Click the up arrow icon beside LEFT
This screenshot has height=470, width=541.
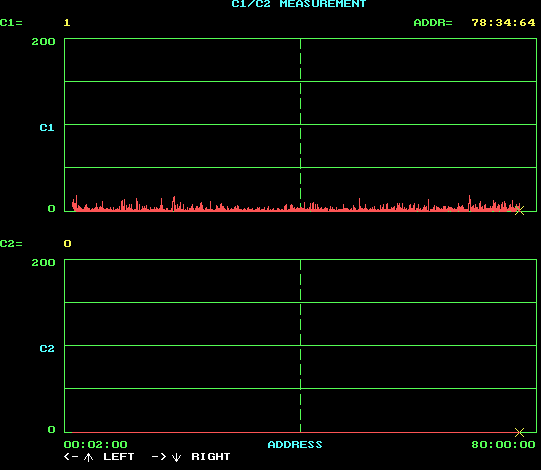point(88,457)
